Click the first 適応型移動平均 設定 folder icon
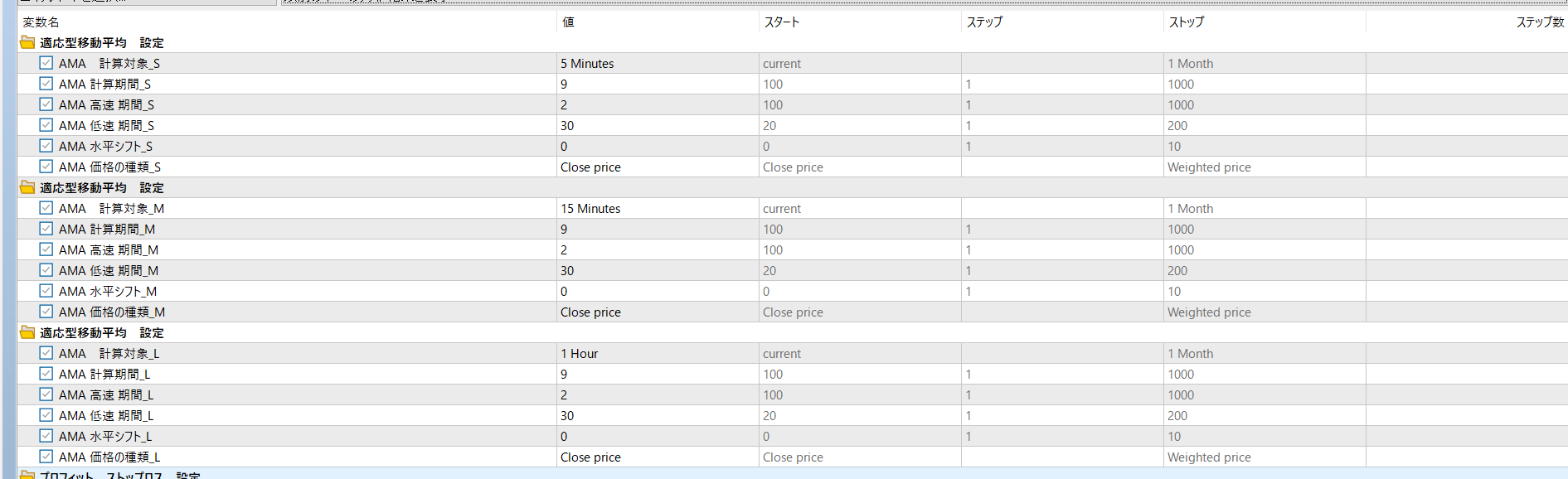 (27, 42)
